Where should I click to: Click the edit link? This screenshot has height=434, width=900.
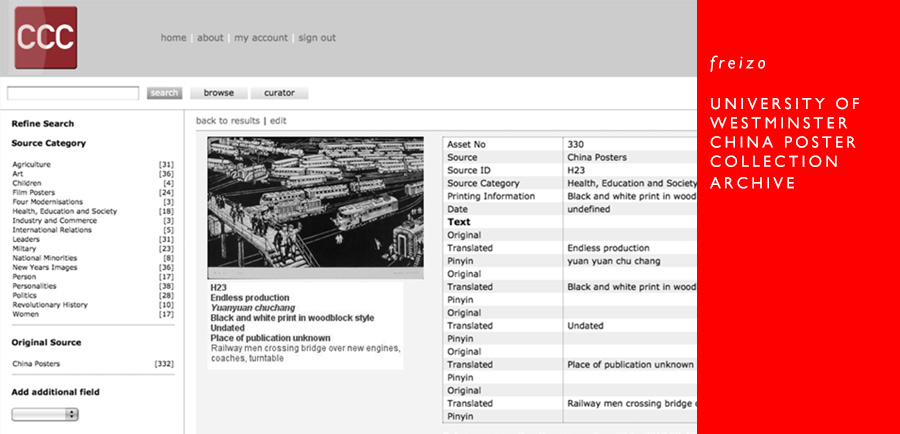(278, 121)
